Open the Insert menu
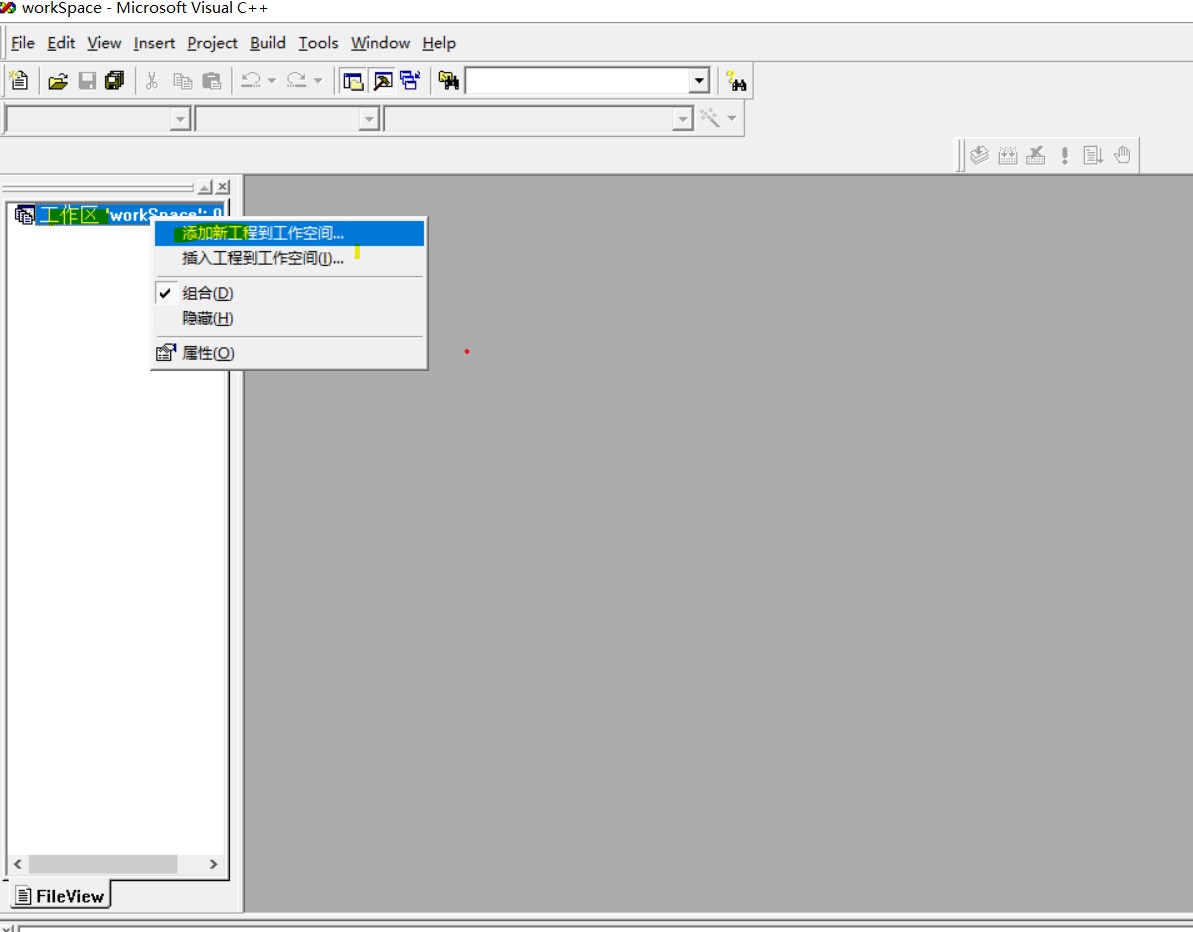 pos(154,43)
